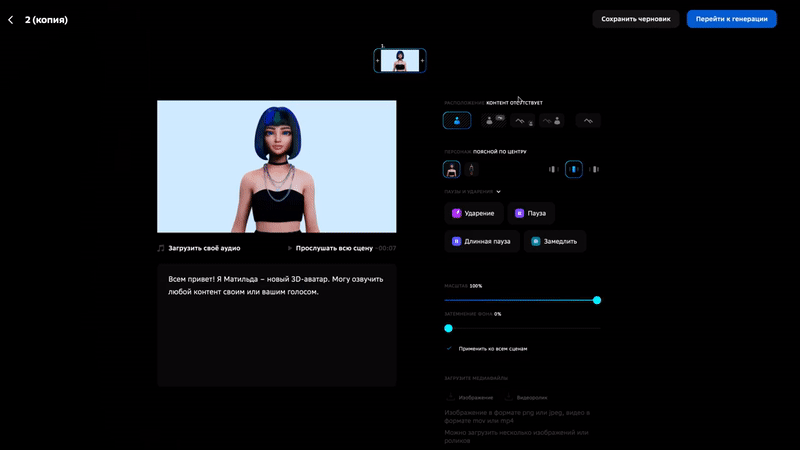Select avatar with picture-in-picture layout

click(x=493, y=120)
